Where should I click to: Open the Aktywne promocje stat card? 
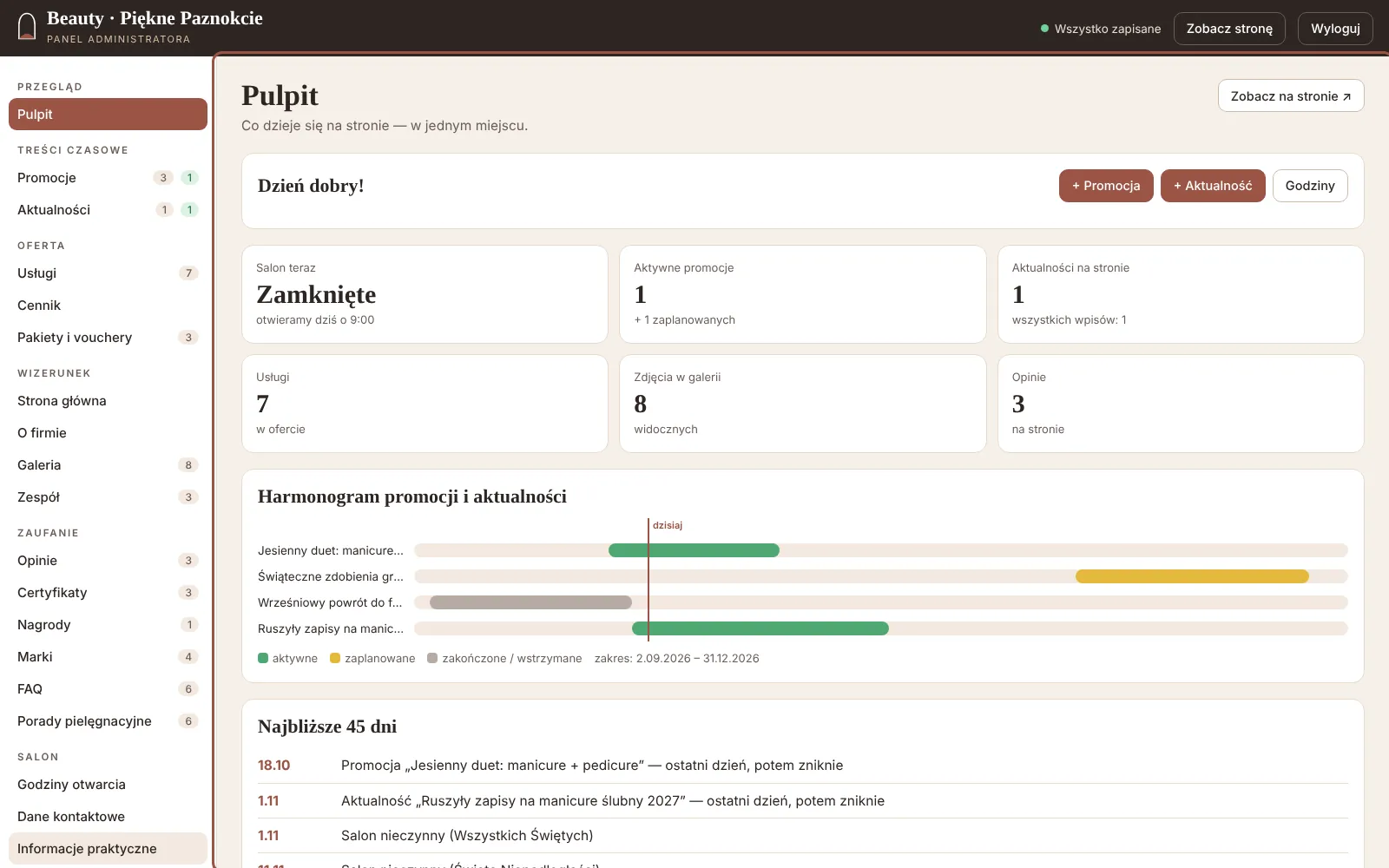(x=802, y=294)
